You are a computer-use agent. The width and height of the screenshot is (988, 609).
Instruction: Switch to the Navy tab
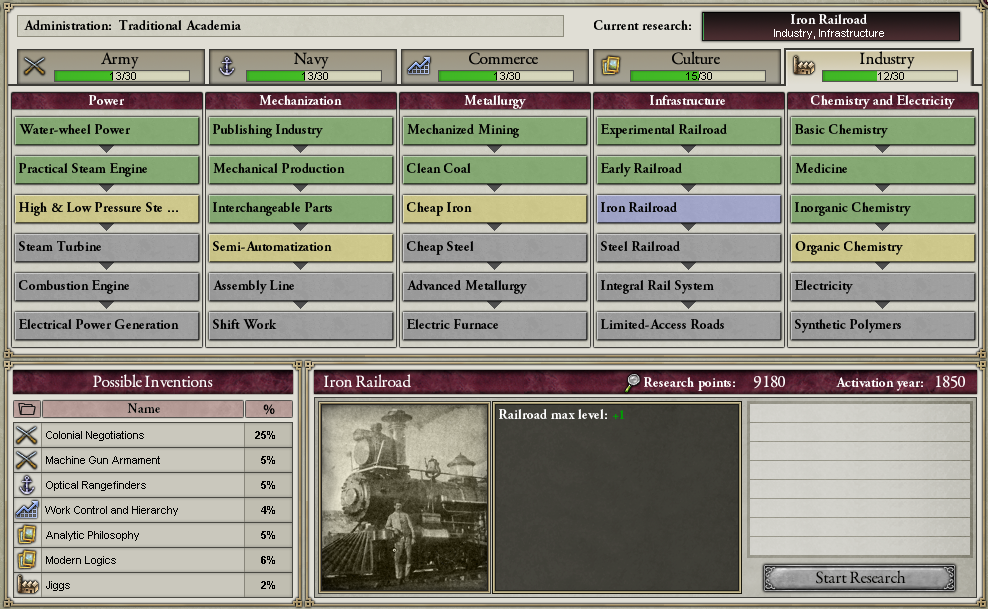(x=304, y=66)
